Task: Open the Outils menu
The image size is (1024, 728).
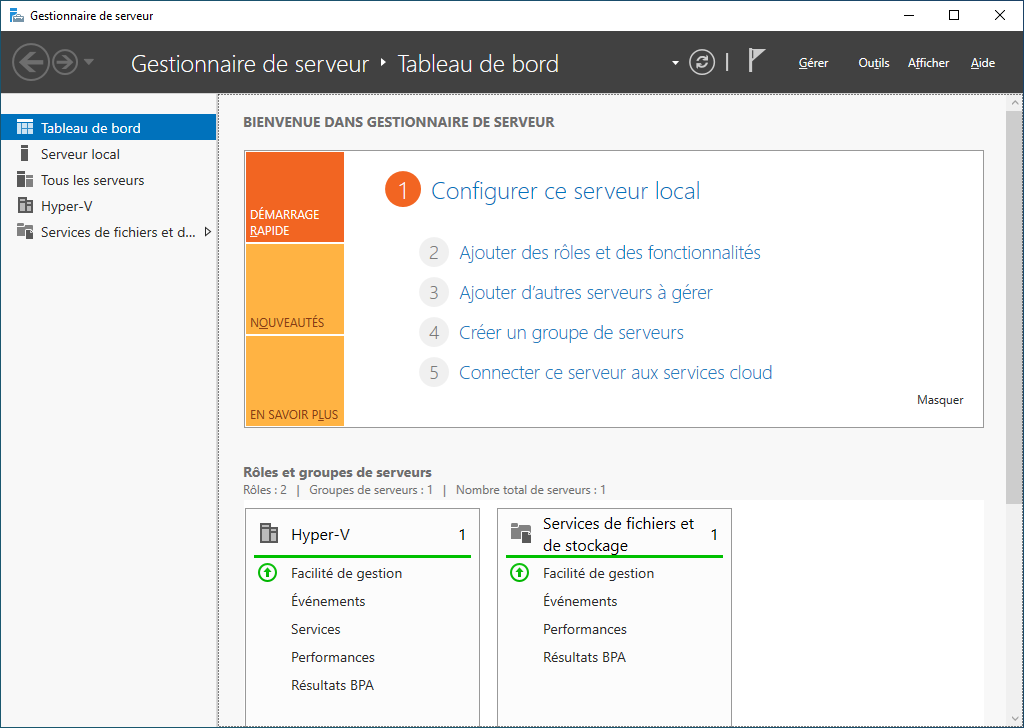Action: (x=873, y=63)
